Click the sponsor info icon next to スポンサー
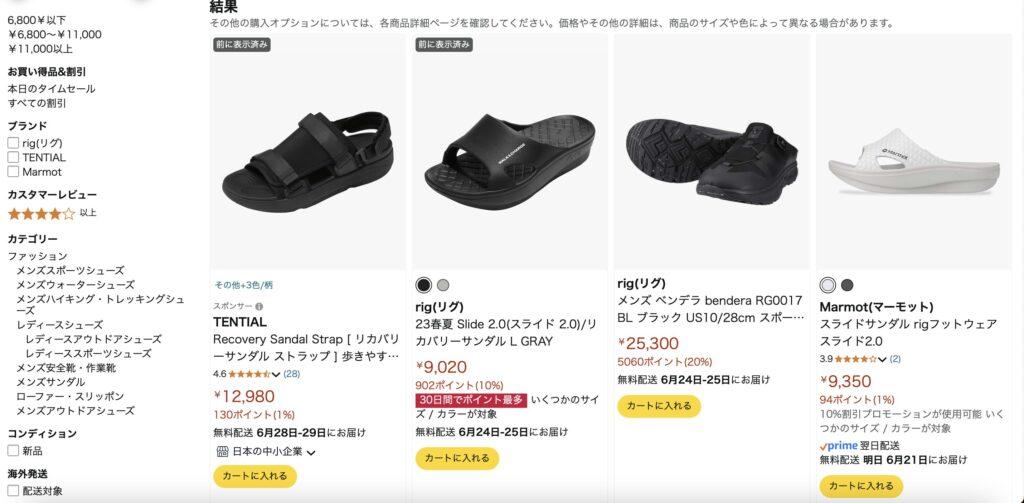This screenshot has width=1024, height=503. pos(259,306)
